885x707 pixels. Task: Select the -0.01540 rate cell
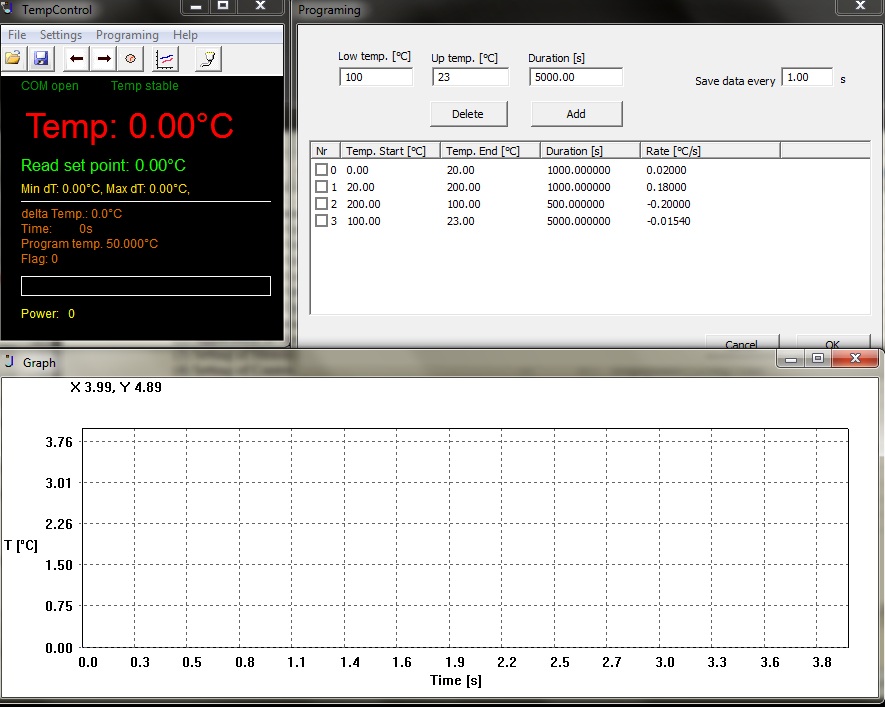point(668,221)
